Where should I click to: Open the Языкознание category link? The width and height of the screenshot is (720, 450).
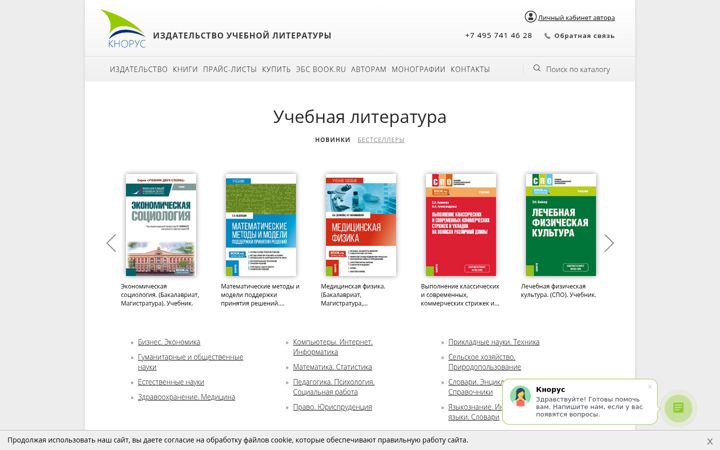pyautogui.click(x=475, y=412)
